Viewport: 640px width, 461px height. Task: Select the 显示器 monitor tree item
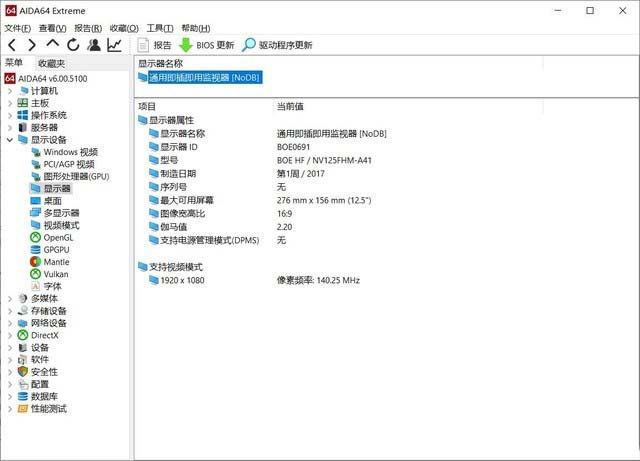point(51,188)
